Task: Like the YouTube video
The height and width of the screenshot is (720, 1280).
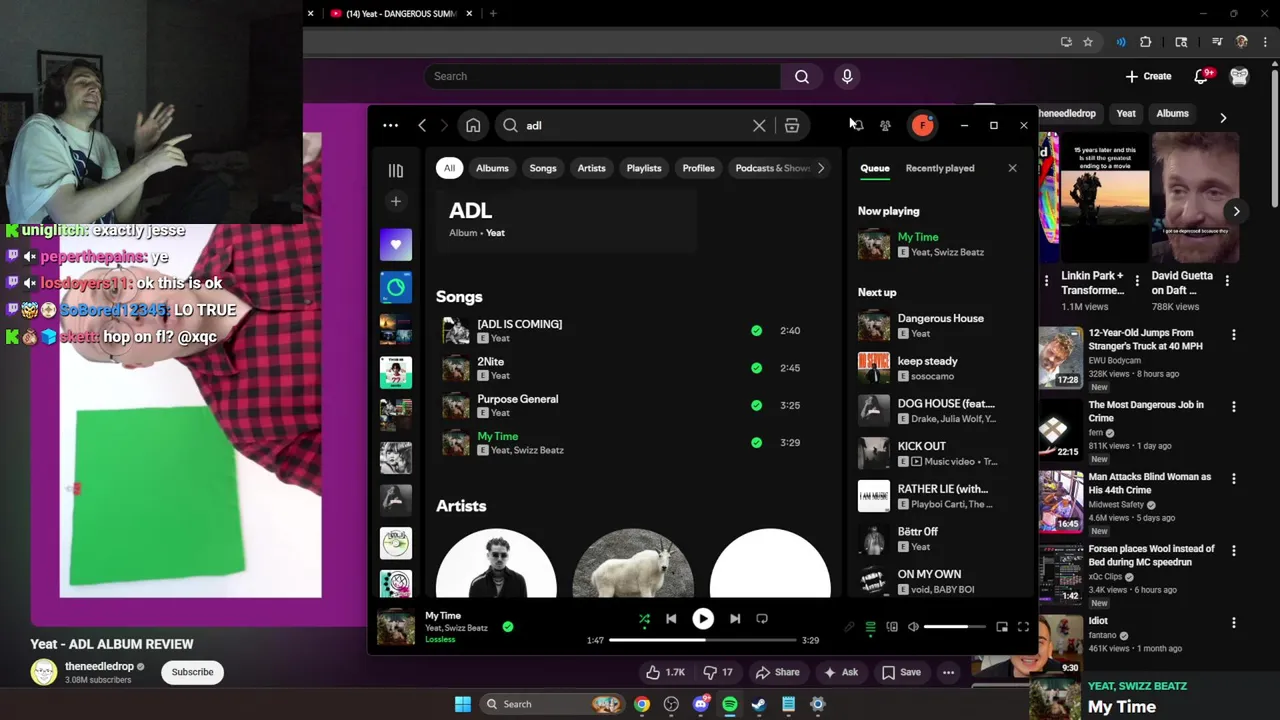Action: (x=664, y=672)
